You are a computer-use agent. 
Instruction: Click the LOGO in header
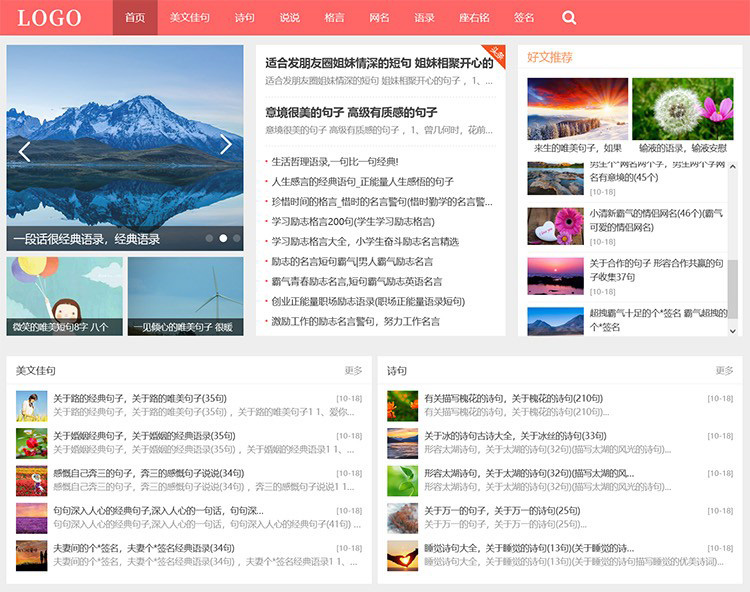50,18
